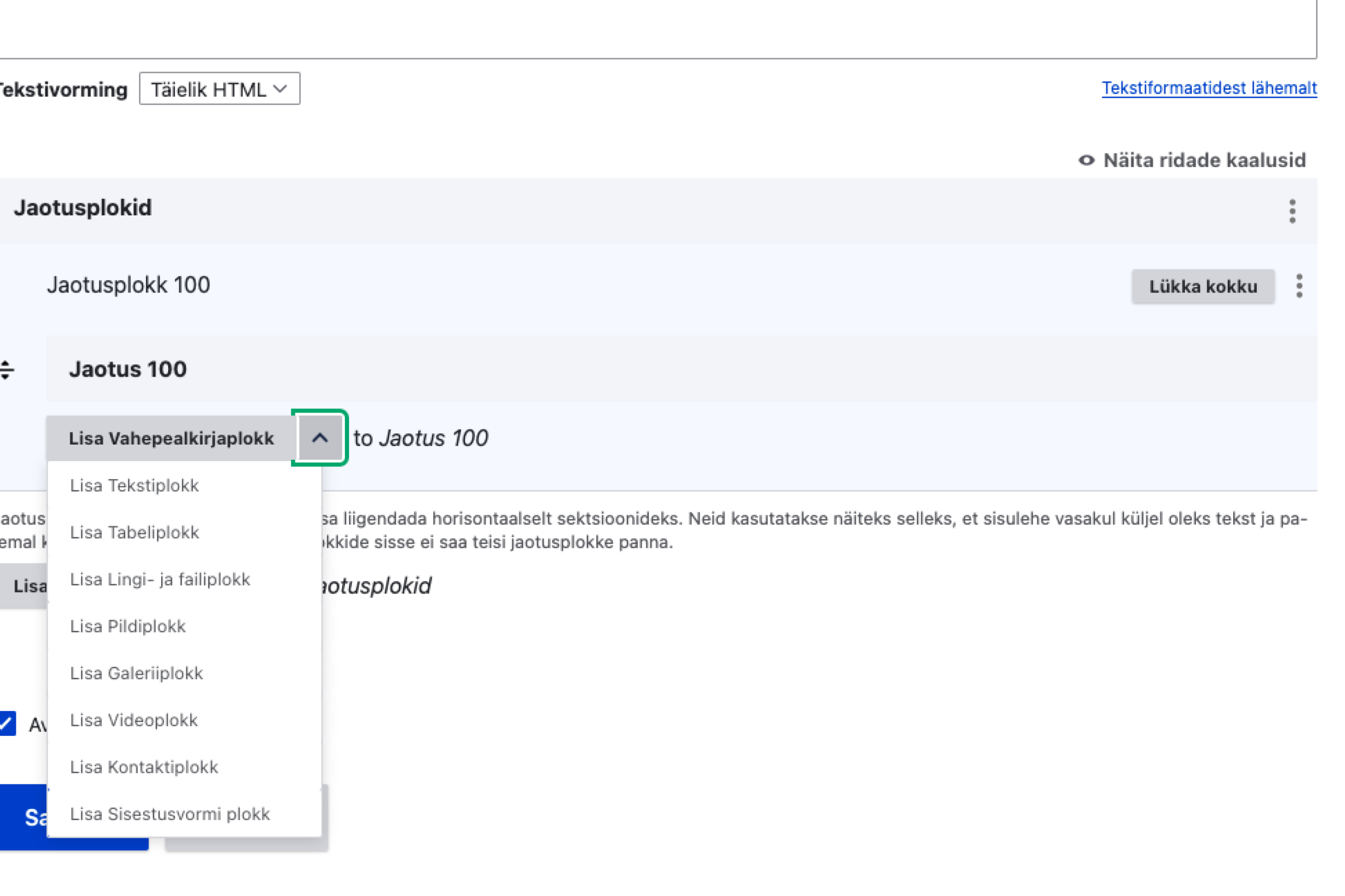Choose Lisa Galeriiplokk from the list
The height and width of the screenshot is (896, 1345).
click(136, 673)
